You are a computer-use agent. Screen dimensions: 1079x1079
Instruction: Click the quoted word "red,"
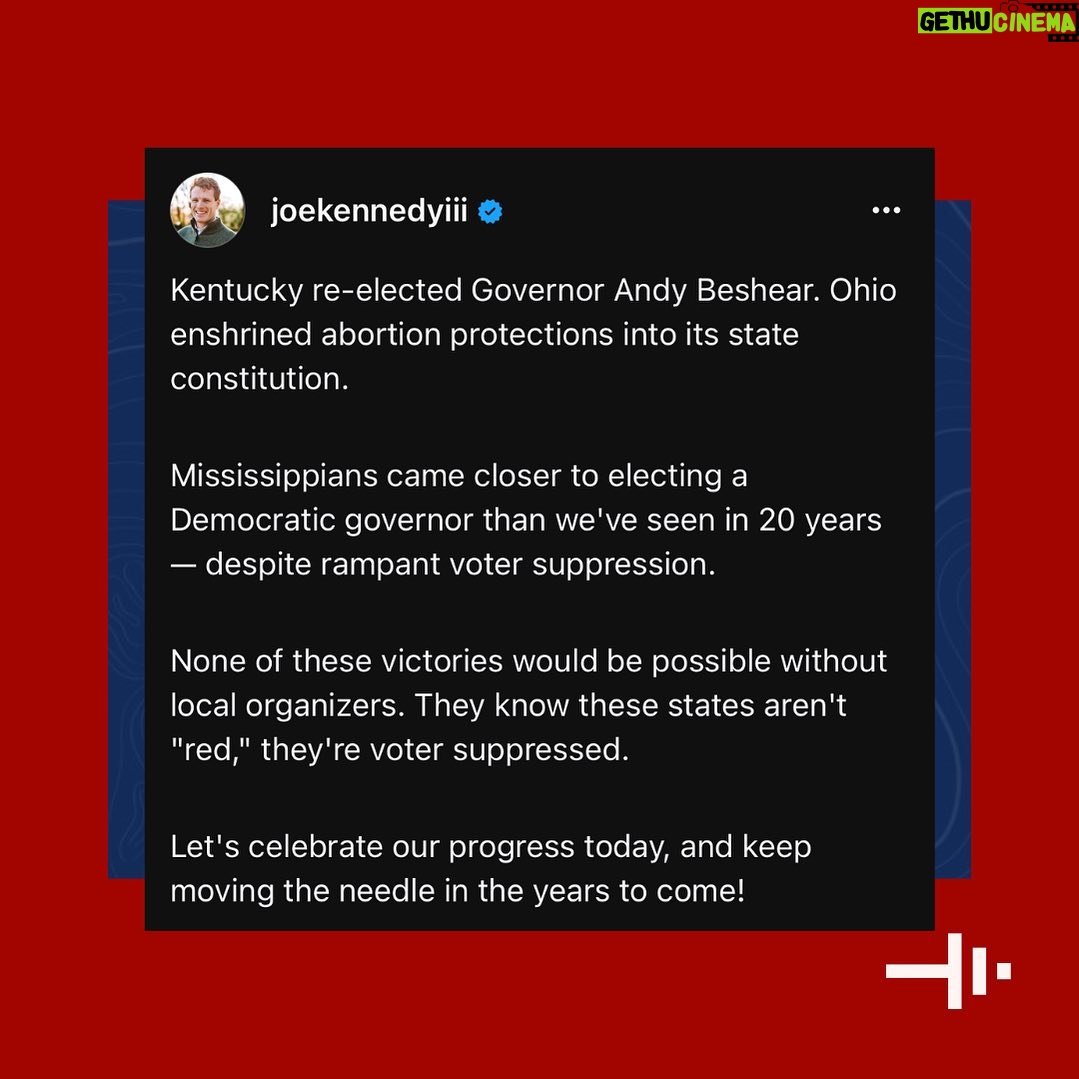211,749
